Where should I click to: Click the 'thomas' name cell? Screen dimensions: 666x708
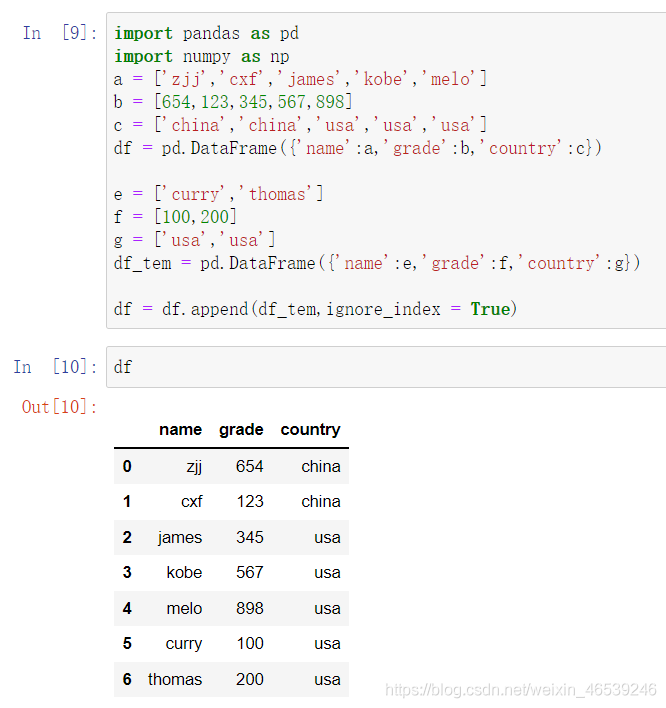point(175,679)
